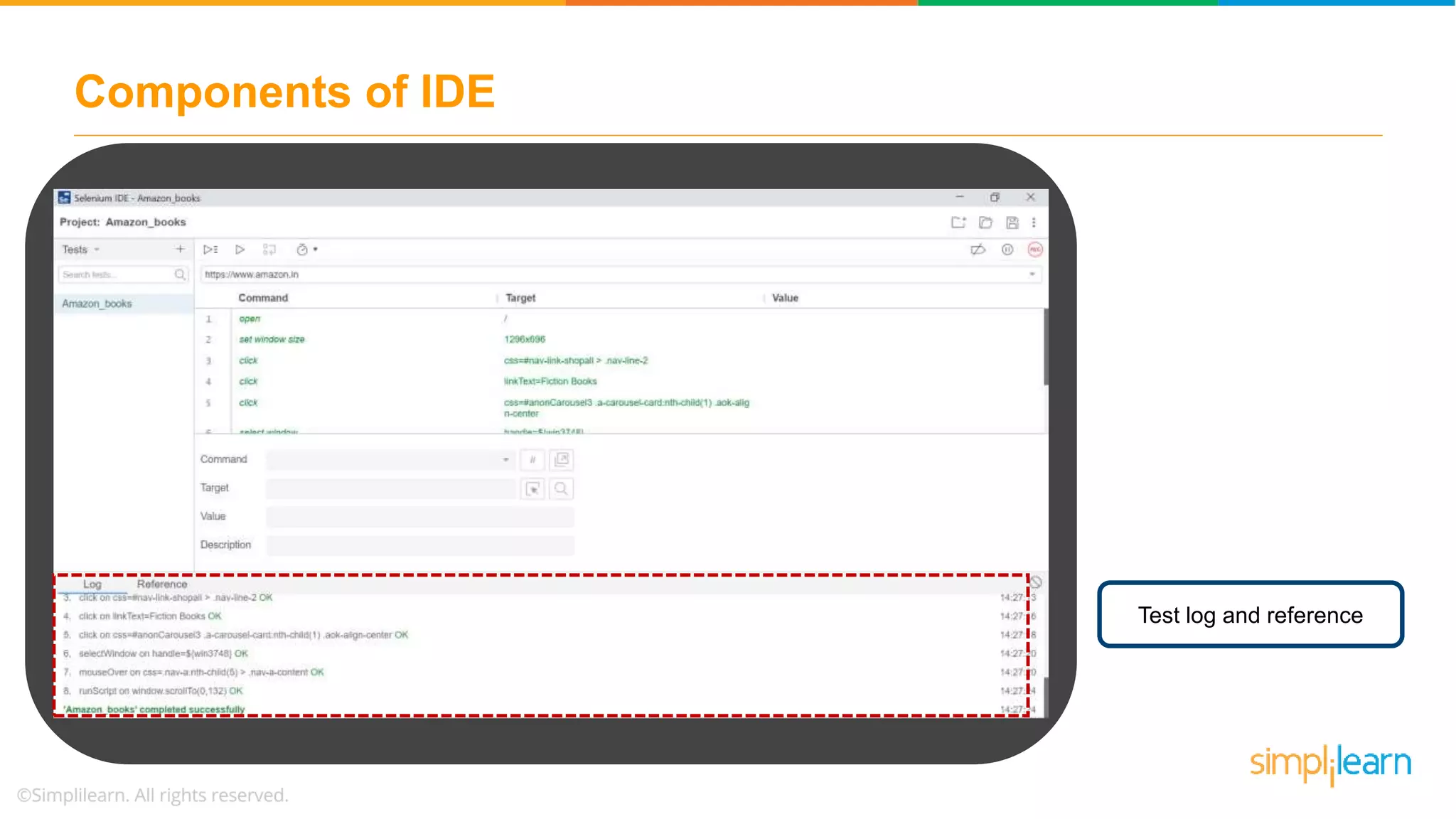Viewport: 1456px width, 819px height.
Task: Click the Create new project icon
Action: coord(958,223)
